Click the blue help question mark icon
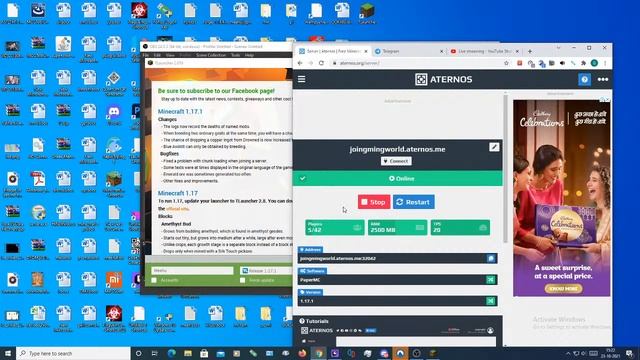Image resolution: width=640 pixels, height=360 pixels. click(x=584, y=79)
